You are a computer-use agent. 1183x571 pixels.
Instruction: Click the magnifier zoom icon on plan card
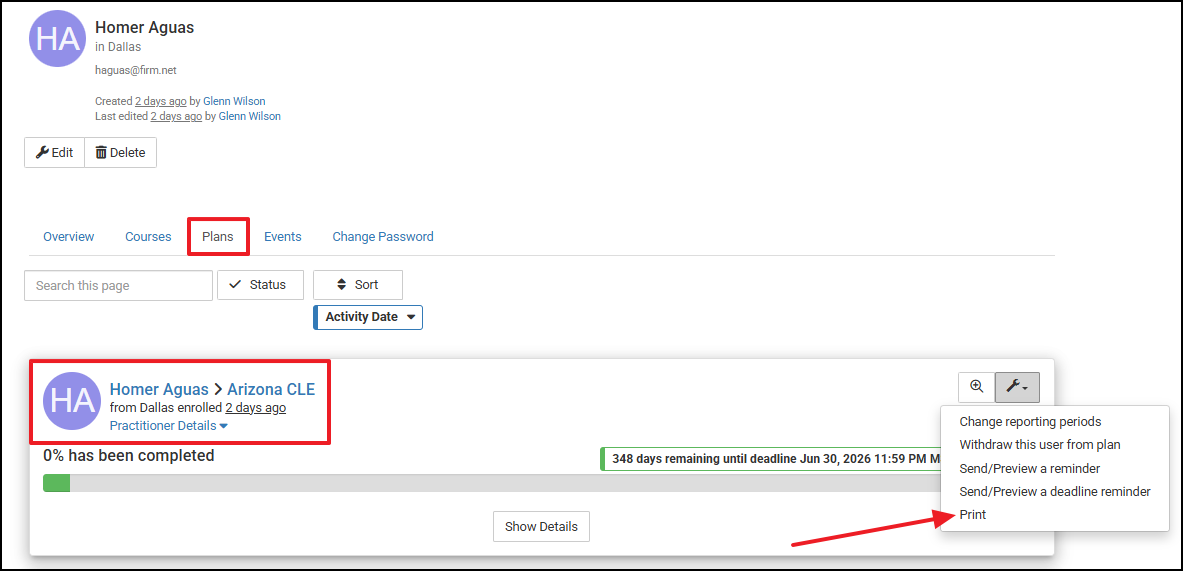coord(976,387)
